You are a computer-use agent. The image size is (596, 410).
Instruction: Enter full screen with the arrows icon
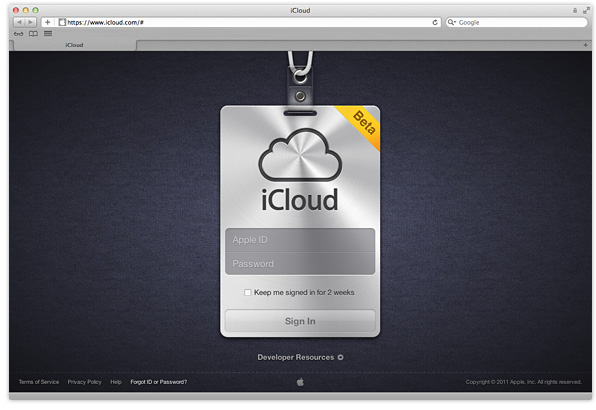pyautogui.click(x=586, y=10)
